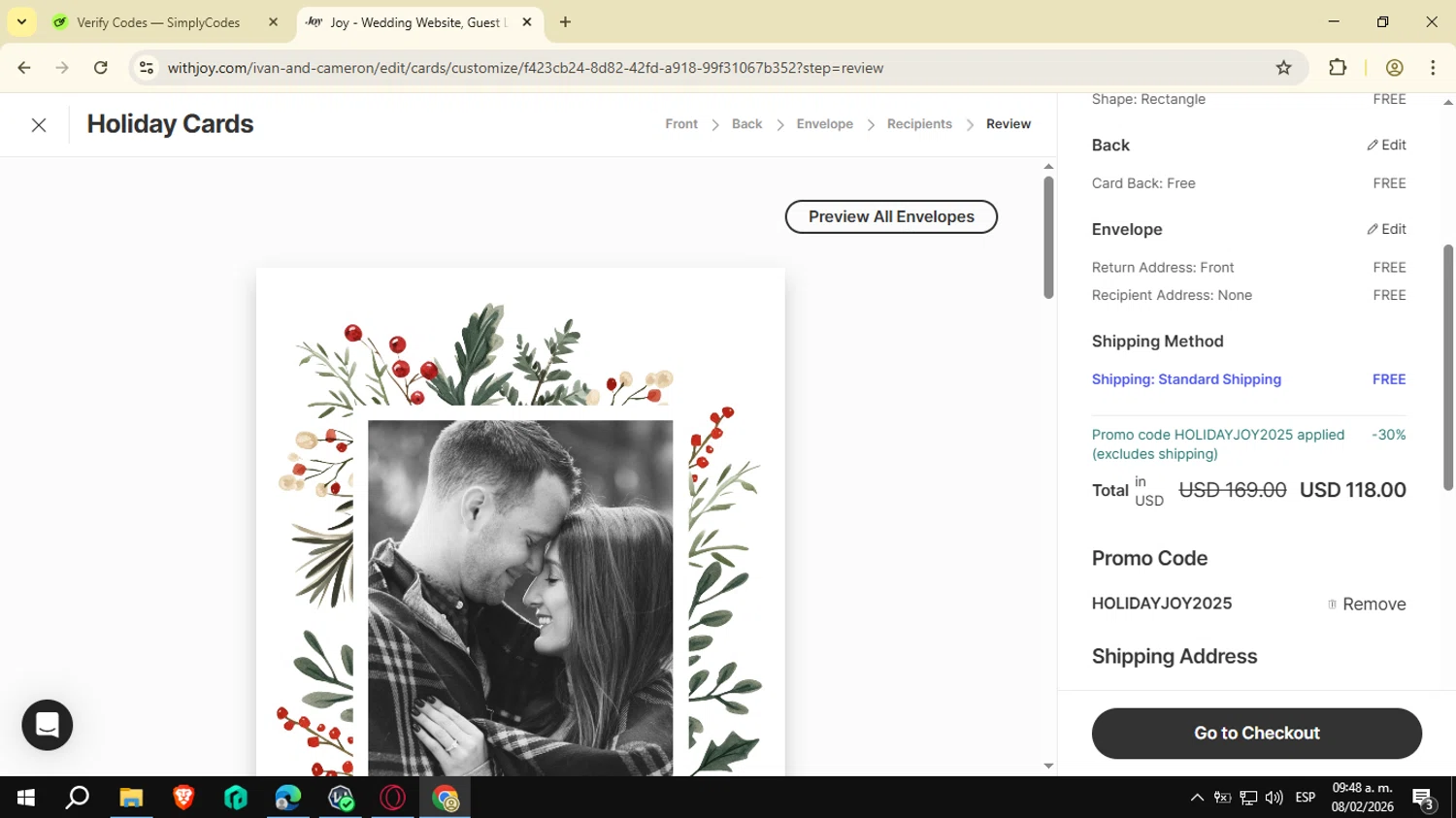Viewport: 1456px width, 818px height.
Task: Click the browser address bar URL
Action: pos(524,68)
